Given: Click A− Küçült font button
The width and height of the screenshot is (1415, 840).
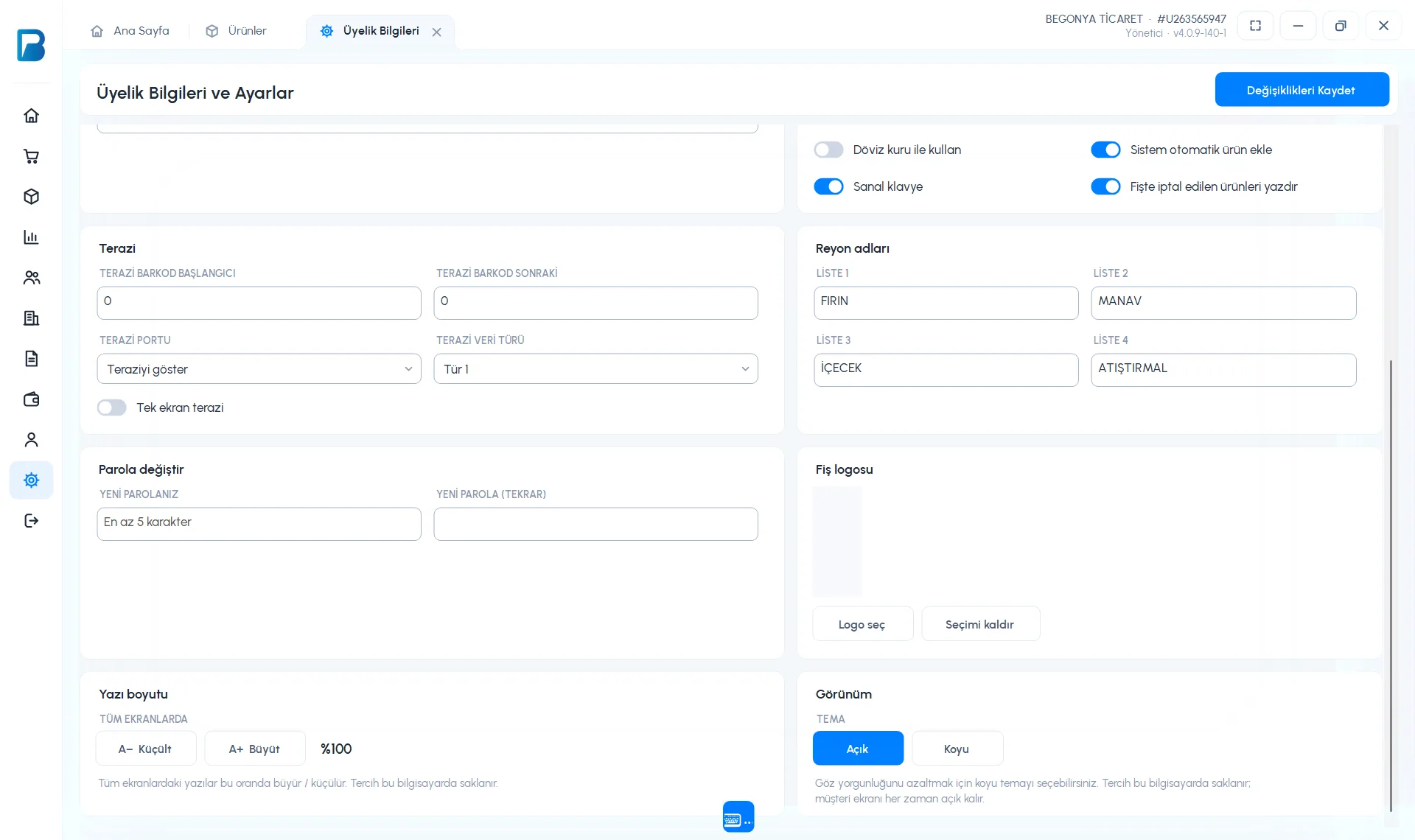Looking at the screenshot, I should pyautogui.click(x=145, y=749).
